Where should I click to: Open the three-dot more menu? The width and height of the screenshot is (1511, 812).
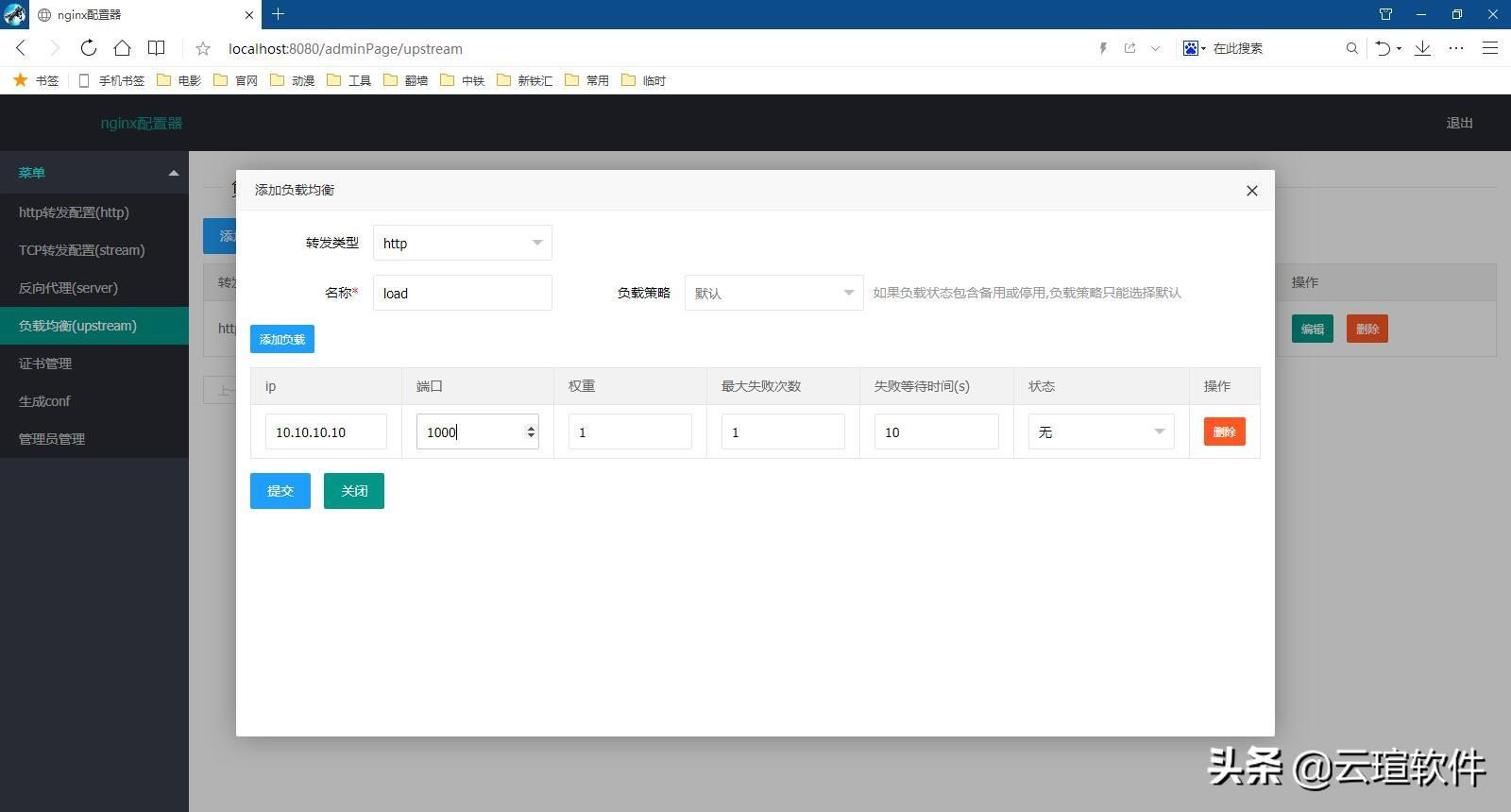pyautogui.click(x=1456, y=48)
